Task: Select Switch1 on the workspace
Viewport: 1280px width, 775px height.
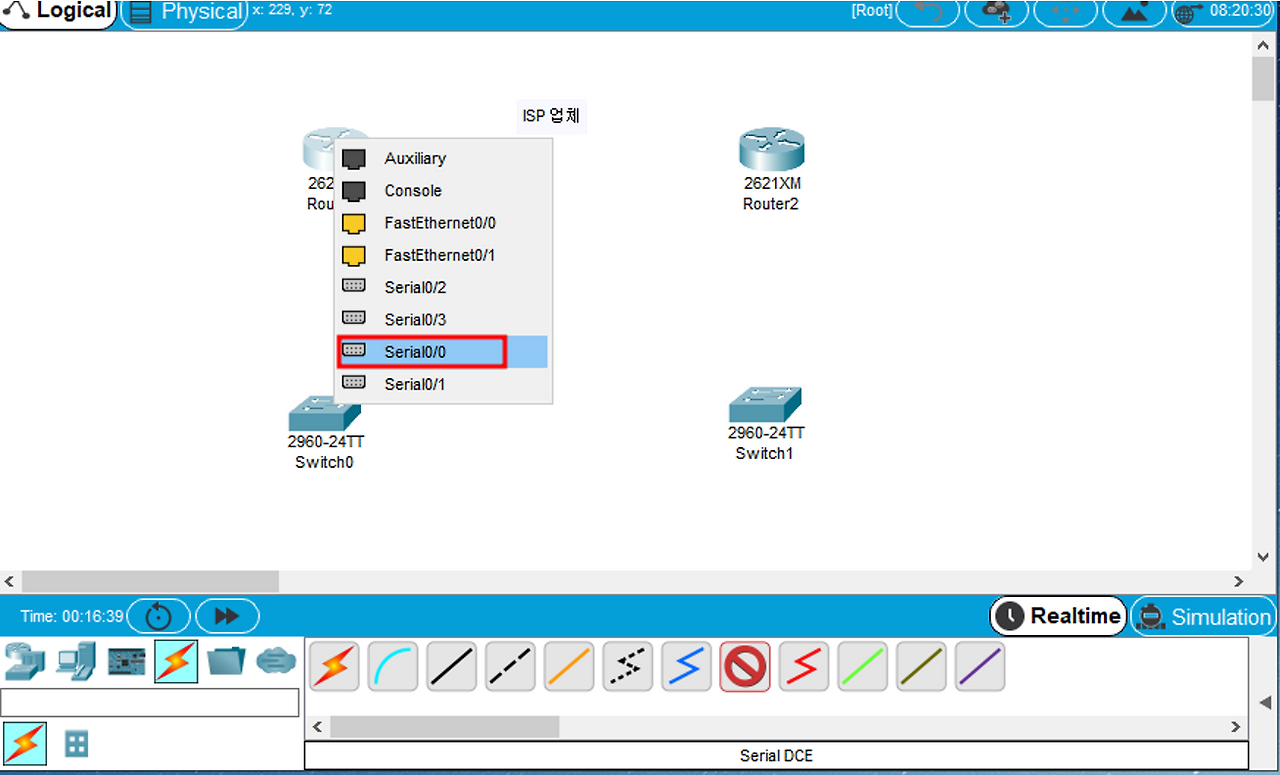Action: click(x=764, y=405)
